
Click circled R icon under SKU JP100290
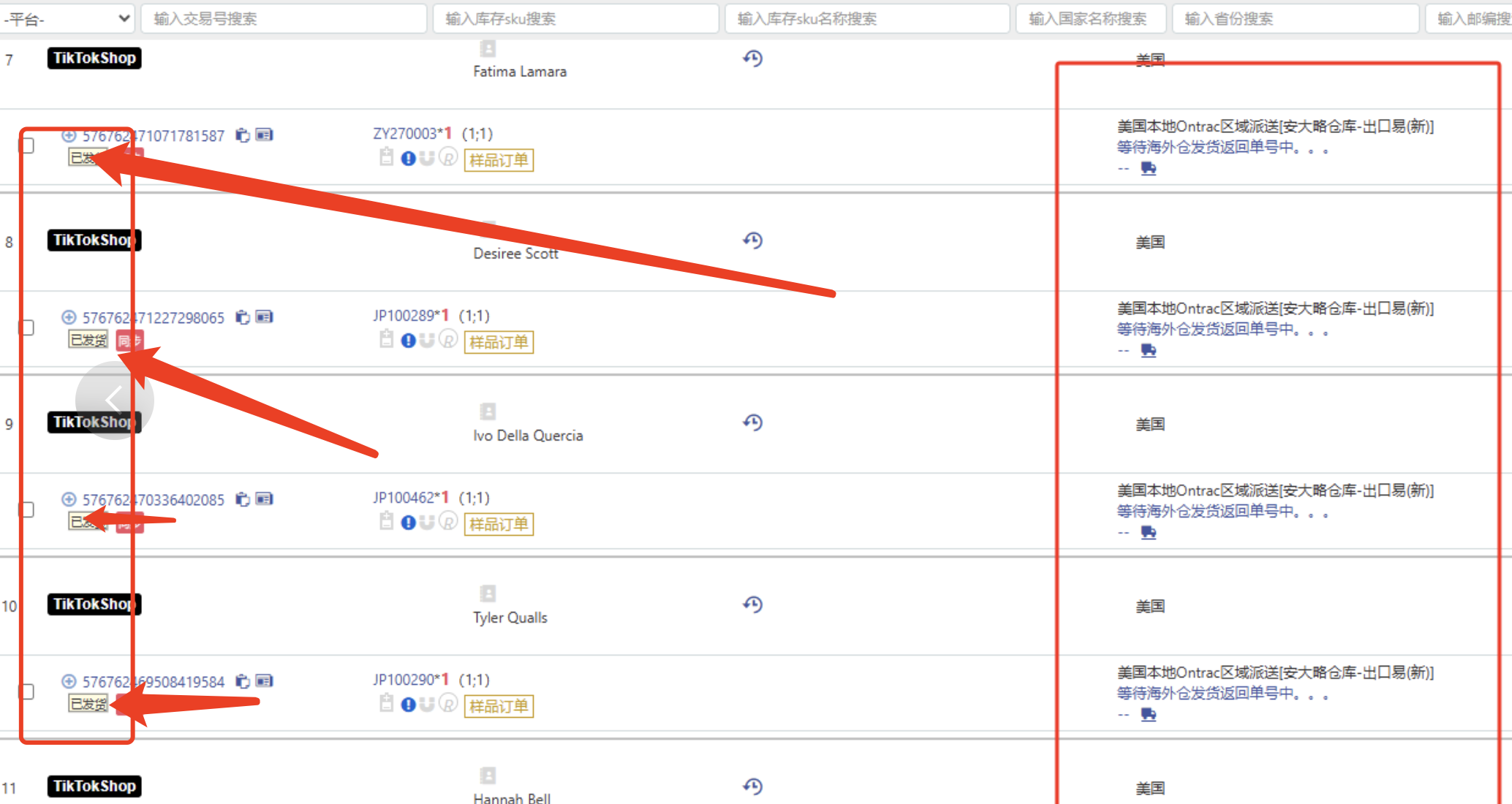(448, 704)
